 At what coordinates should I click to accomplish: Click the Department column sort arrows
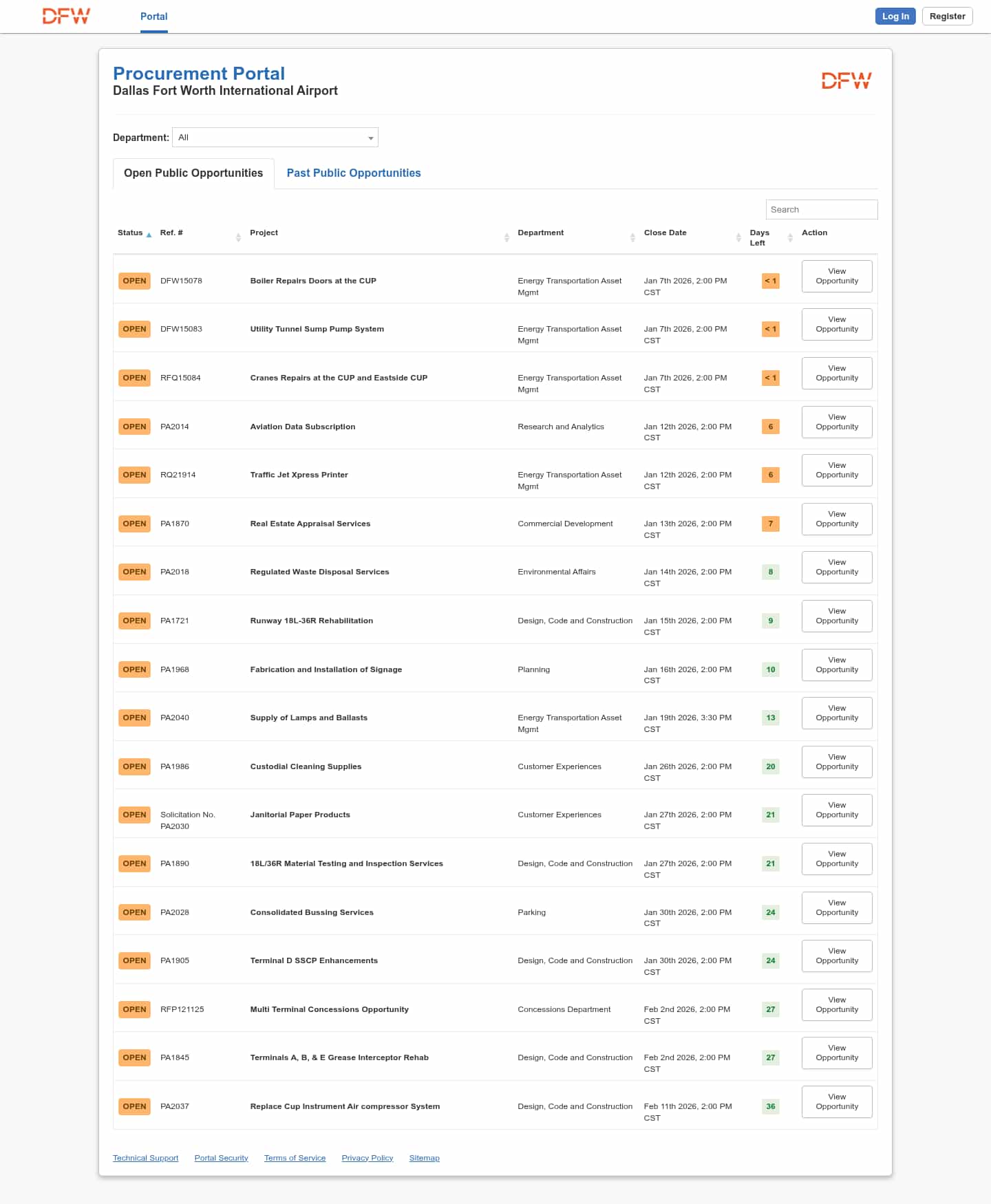pos(632,237)
